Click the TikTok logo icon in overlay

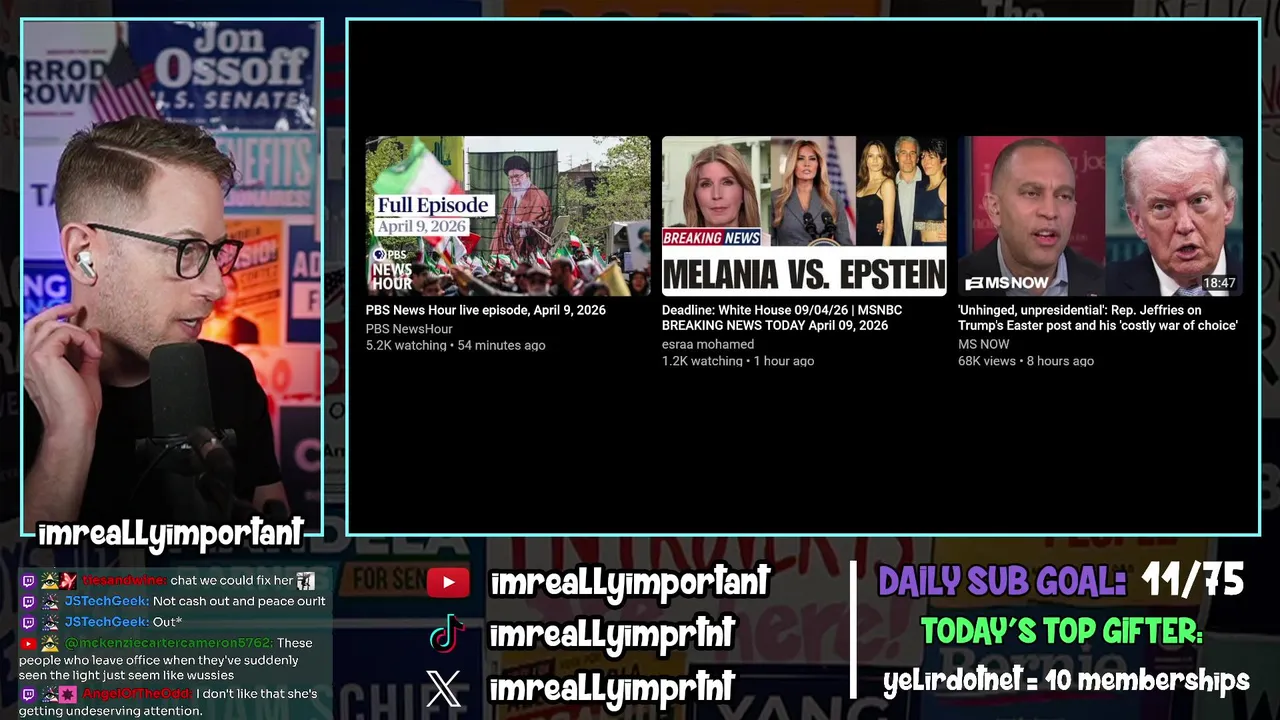click(x=447, y=634)
